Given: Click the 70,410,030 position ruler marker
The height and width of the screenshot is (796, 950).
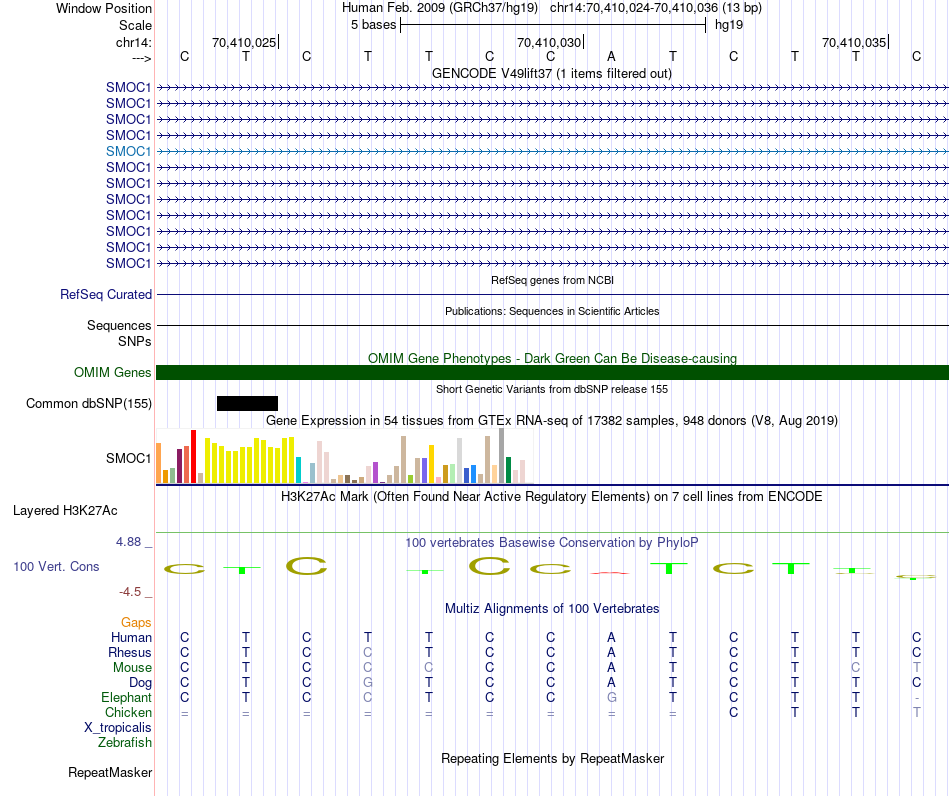Looking at the screenshot, I should pos(549,42).
